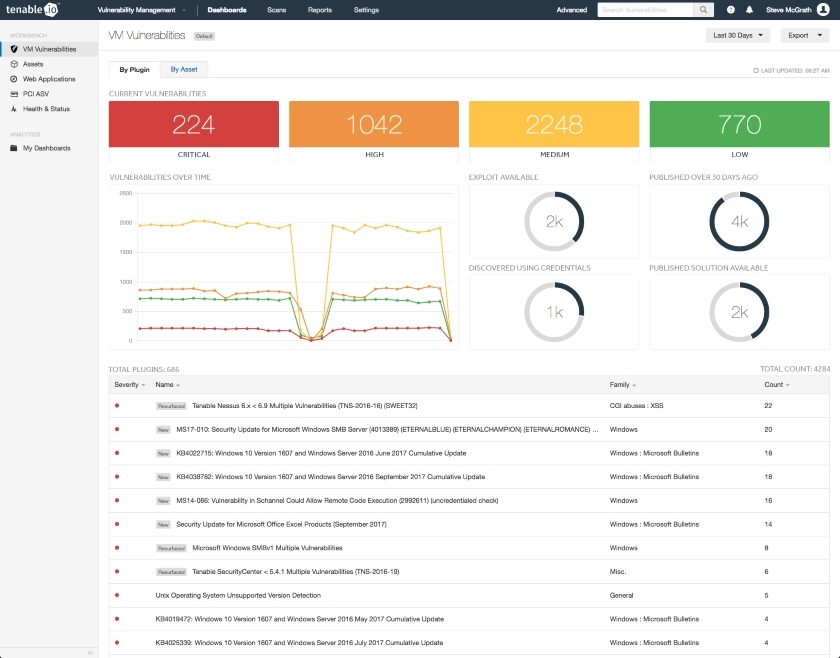The width and height of the screenshot is (840, 658).
Task: Click the Assets cube icon
Action: click(14, 64)
